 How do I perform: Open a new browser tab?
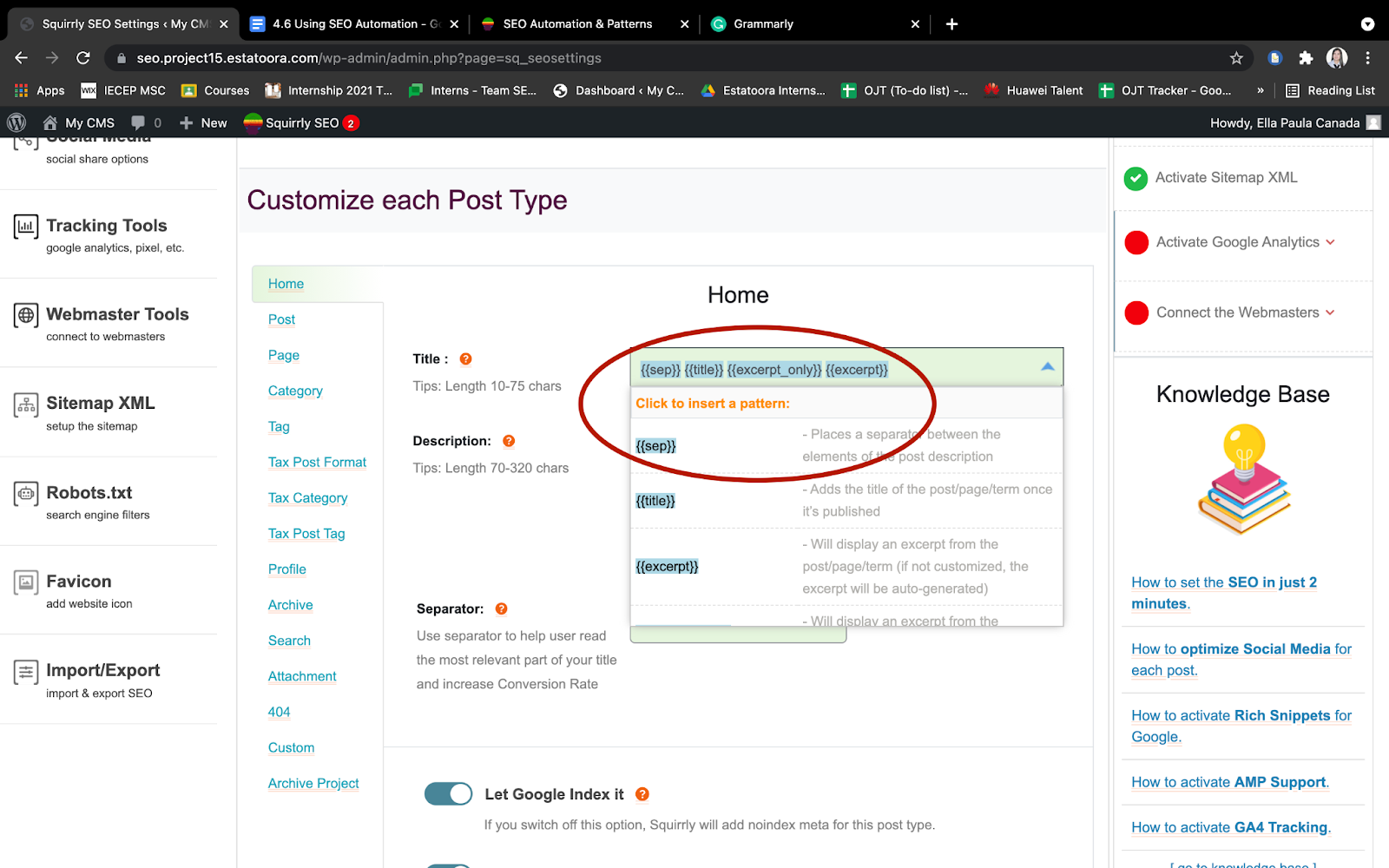(951, 24)
